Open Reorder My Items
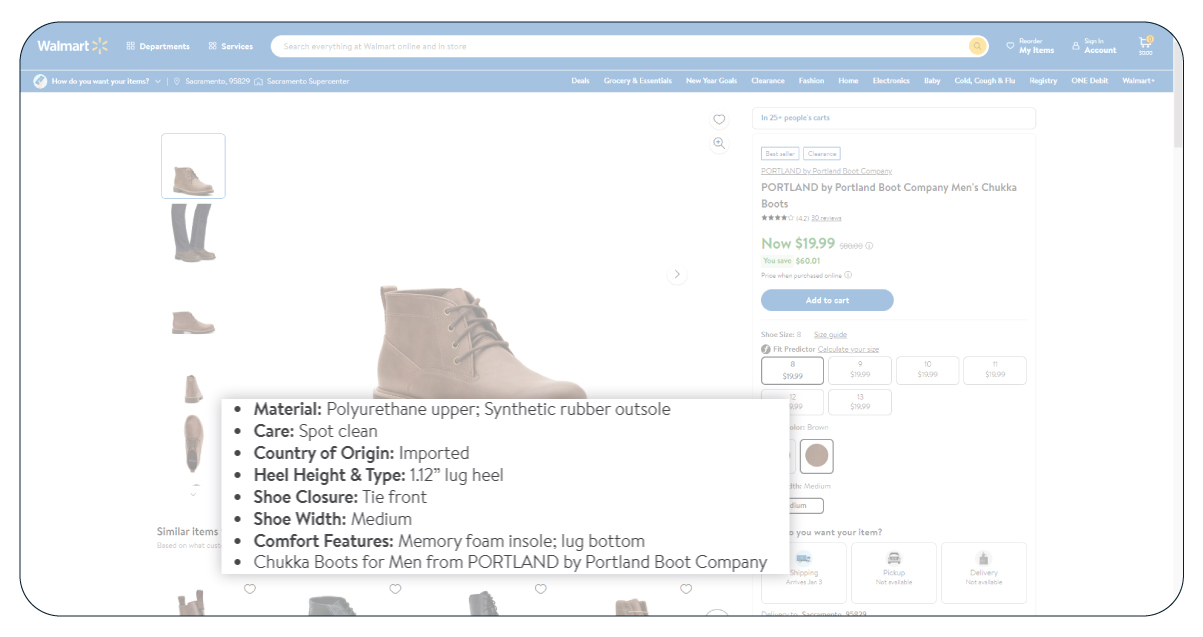This screenshot has height=637, width=1203. 1030,46
